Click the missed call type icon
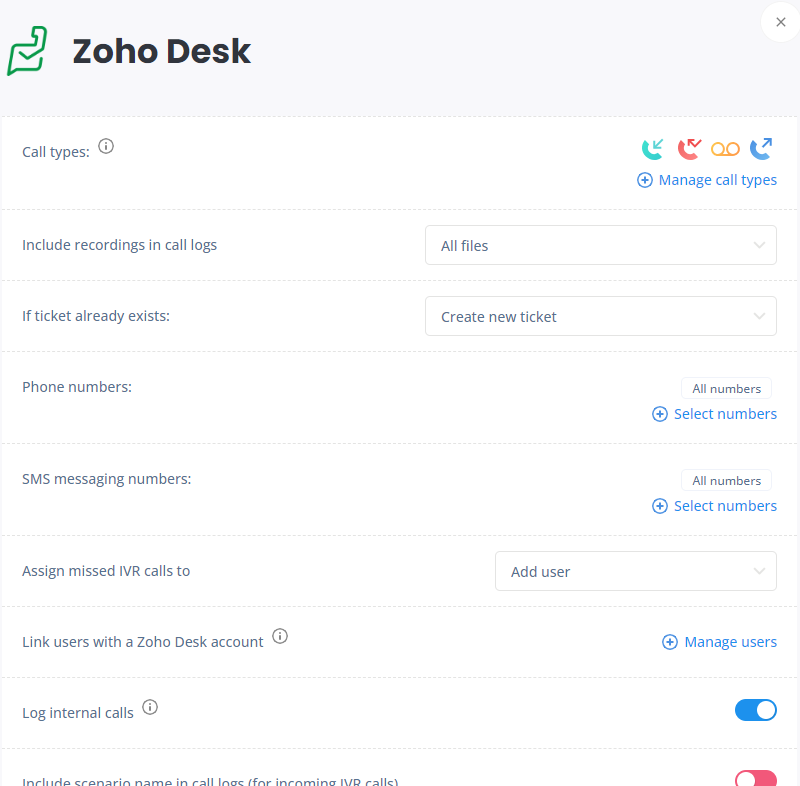Image resolution: width=800 pixels, height=786 pixels. tap(689, 149)
